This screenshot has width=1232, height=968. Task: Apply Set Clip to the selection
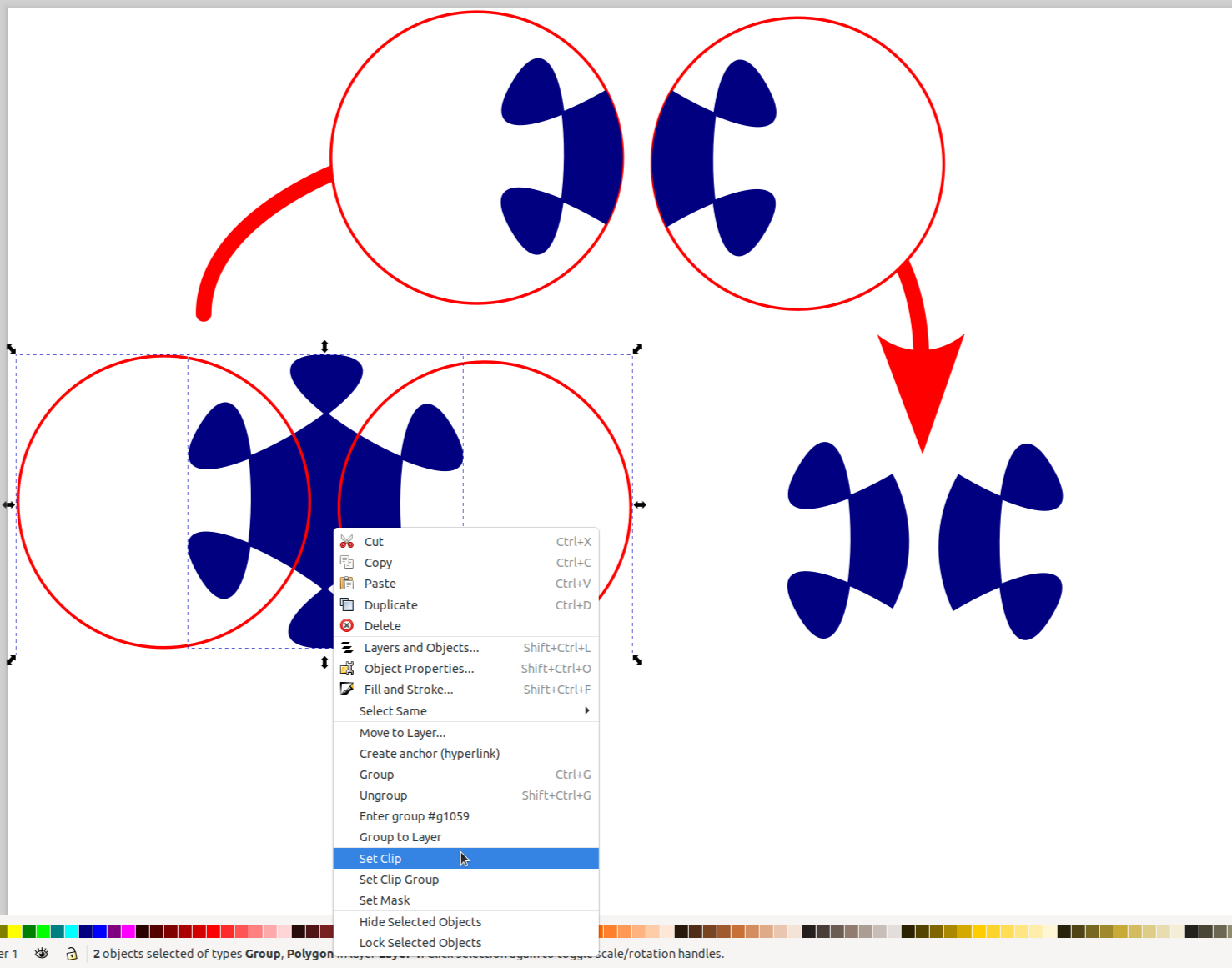click(465, 859)
